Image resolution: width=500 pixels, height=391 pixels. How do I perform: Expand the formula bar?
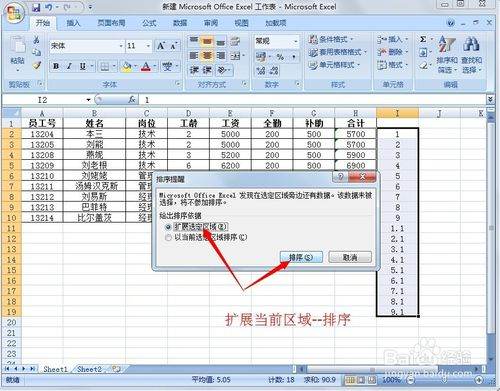pos(490,99)
